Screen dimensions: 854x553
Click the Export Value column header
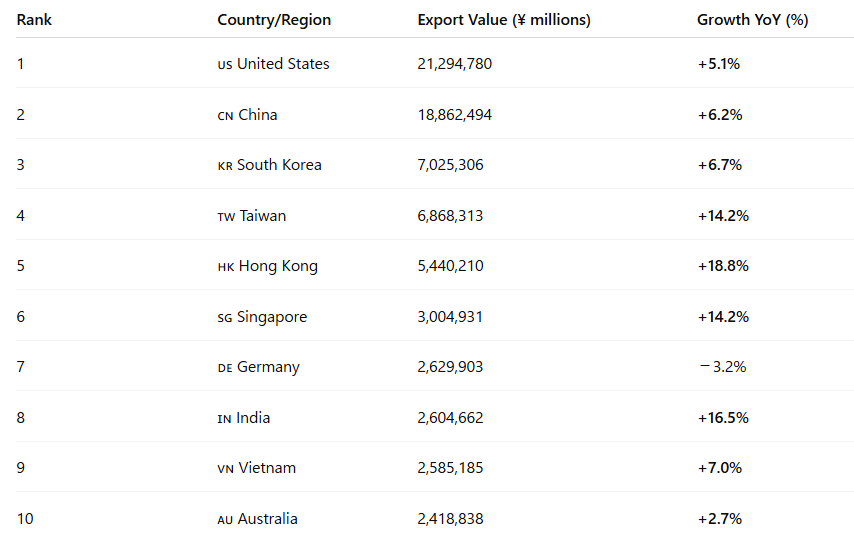pyautogui.click(x=503, y=20)
